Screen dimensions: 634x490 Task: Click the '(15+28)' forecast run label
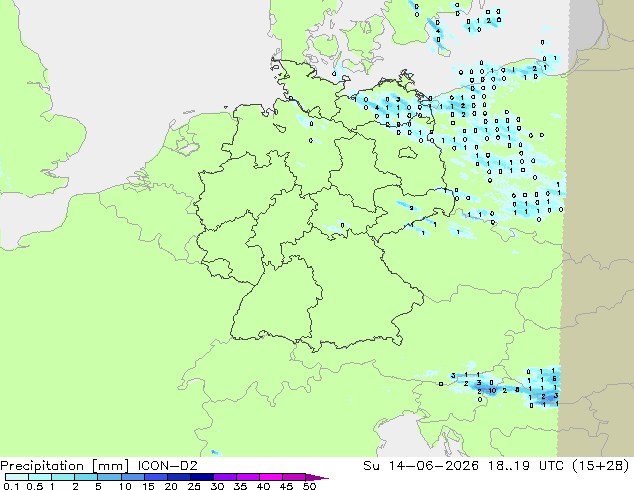[x=601, y=466]
